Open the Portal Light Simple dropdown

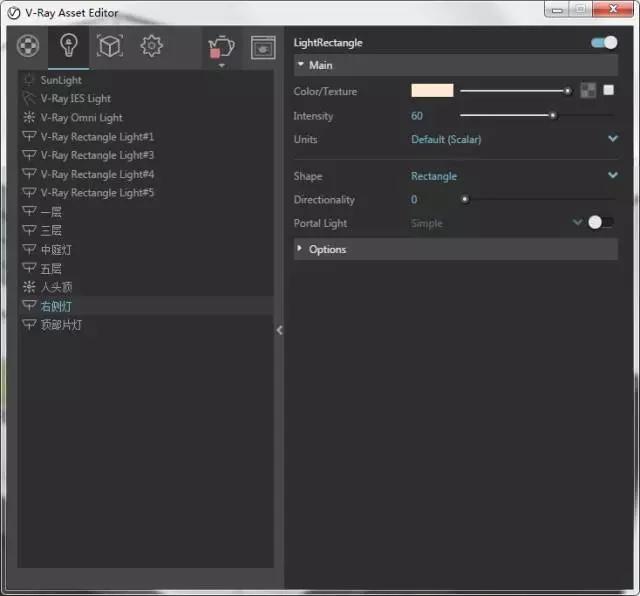pyautogui.click(x=496, y=223)
